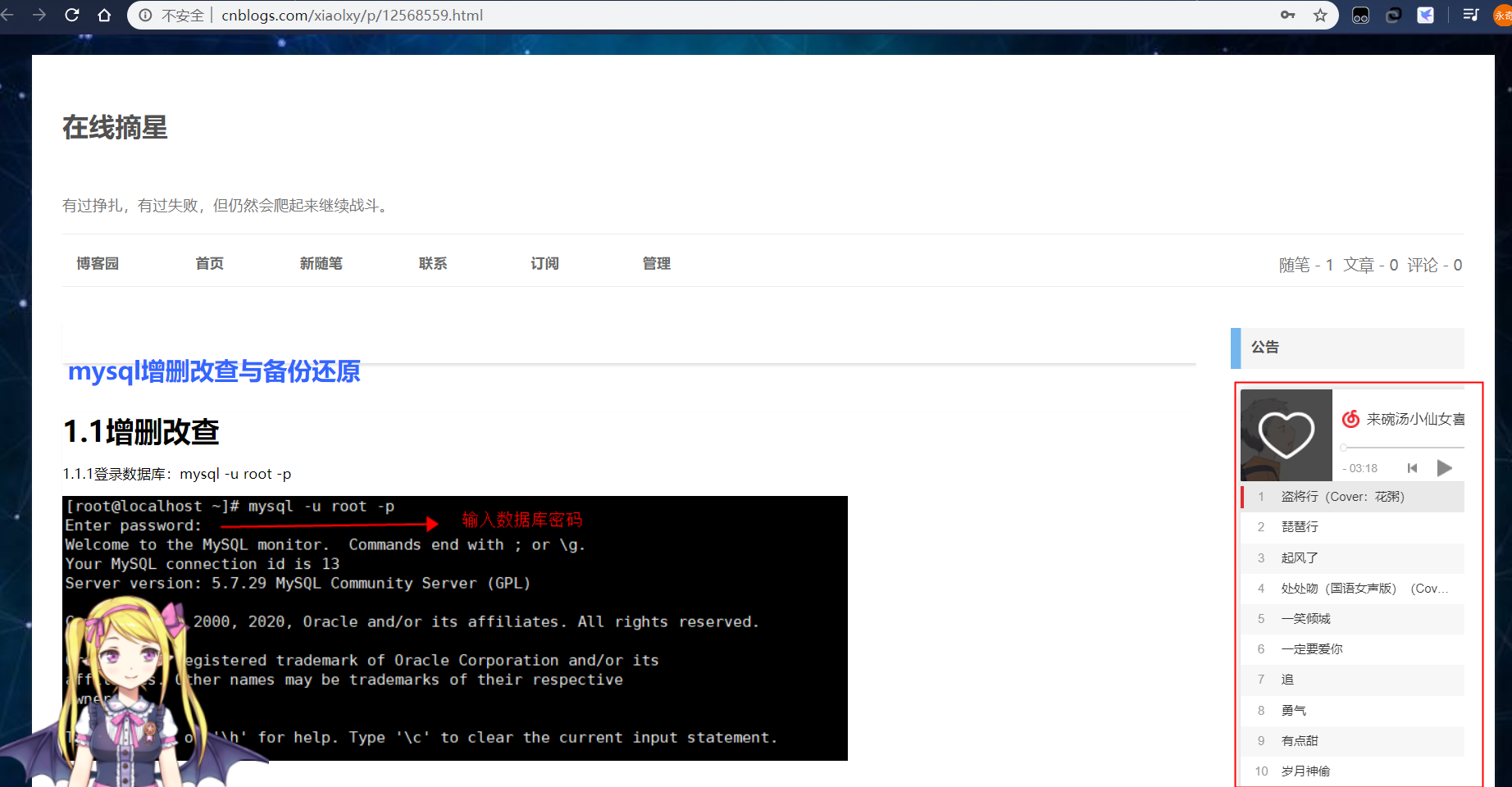Open saved passwords key icon

pyautogui.click(x=1288, y=15)
